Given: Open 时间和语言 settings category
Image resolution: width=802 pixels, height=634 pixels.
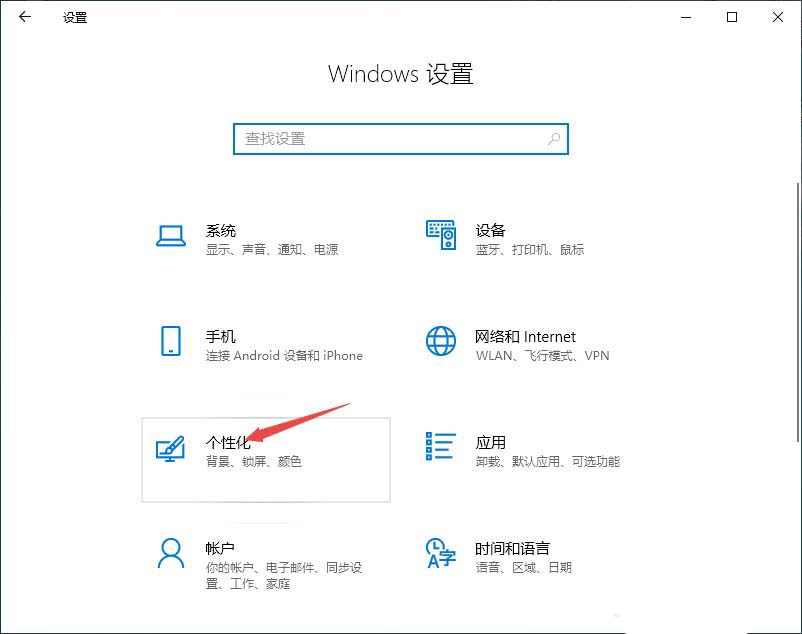Looking at the screenshot, I should [513, 549].
